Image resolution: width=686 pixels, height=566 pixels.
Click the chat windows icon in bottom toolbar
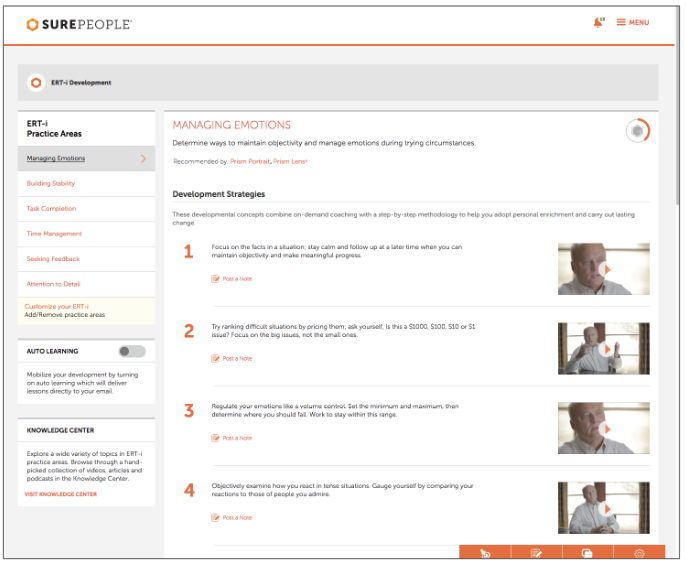[587, 553]
